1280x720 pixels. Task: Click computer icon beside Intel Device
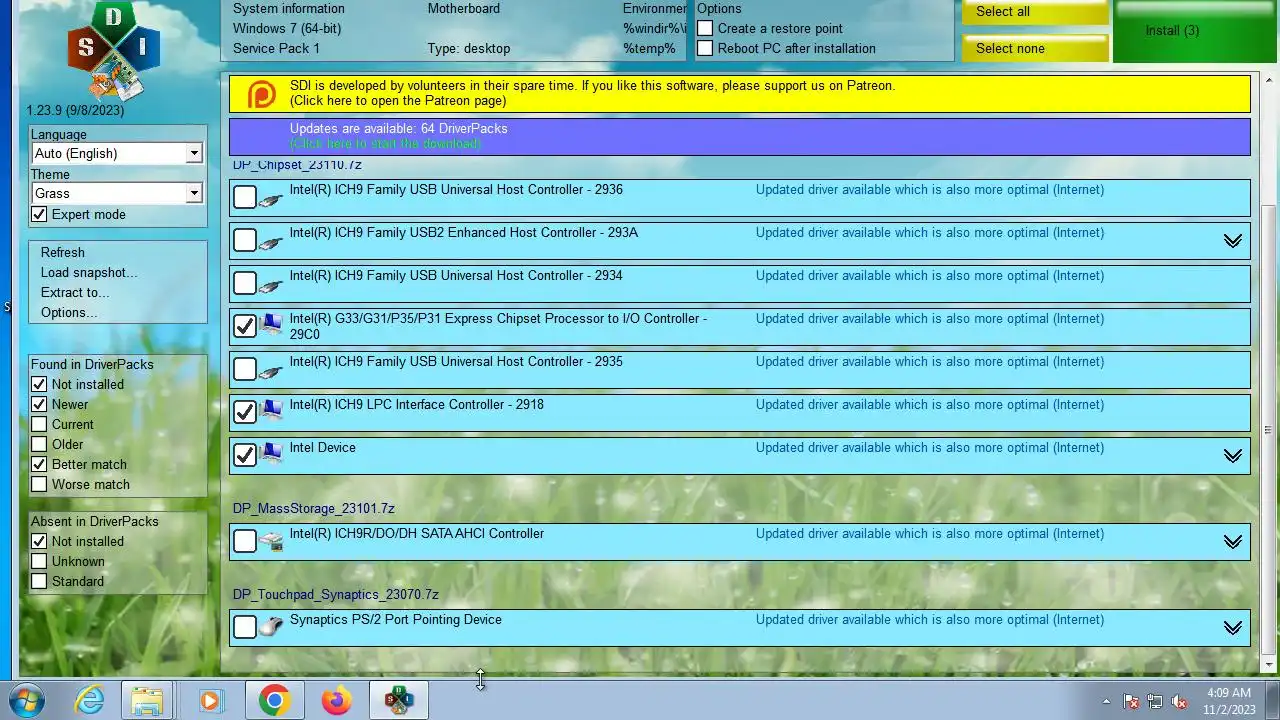tap(270, 454)
